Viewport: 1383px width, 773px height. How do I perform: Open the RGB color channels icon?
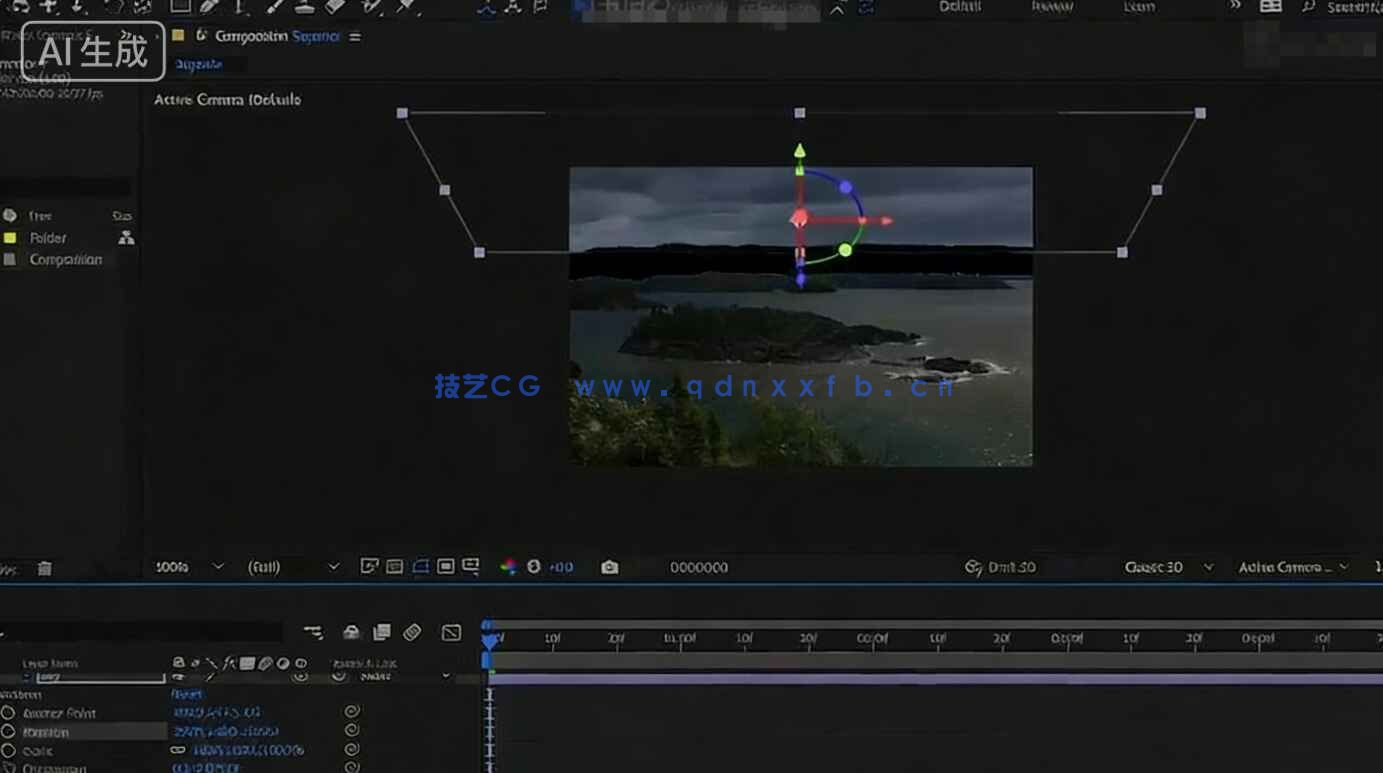tap(509, 567)
